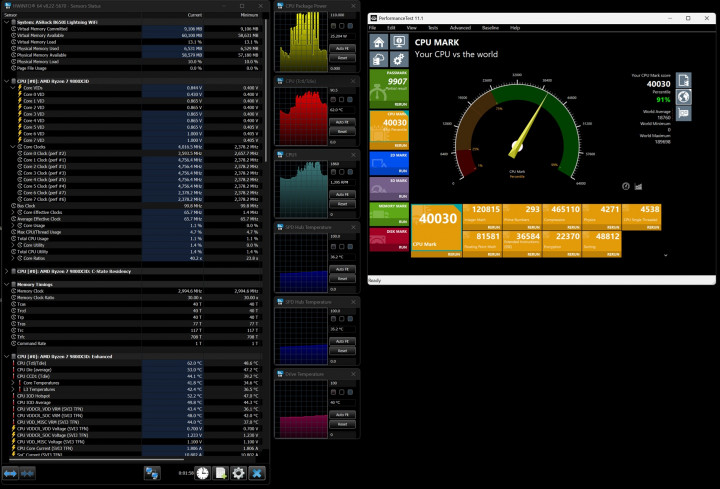
Task: Click the Minimum column header in HWiNFO
Action: pos(249,15)
